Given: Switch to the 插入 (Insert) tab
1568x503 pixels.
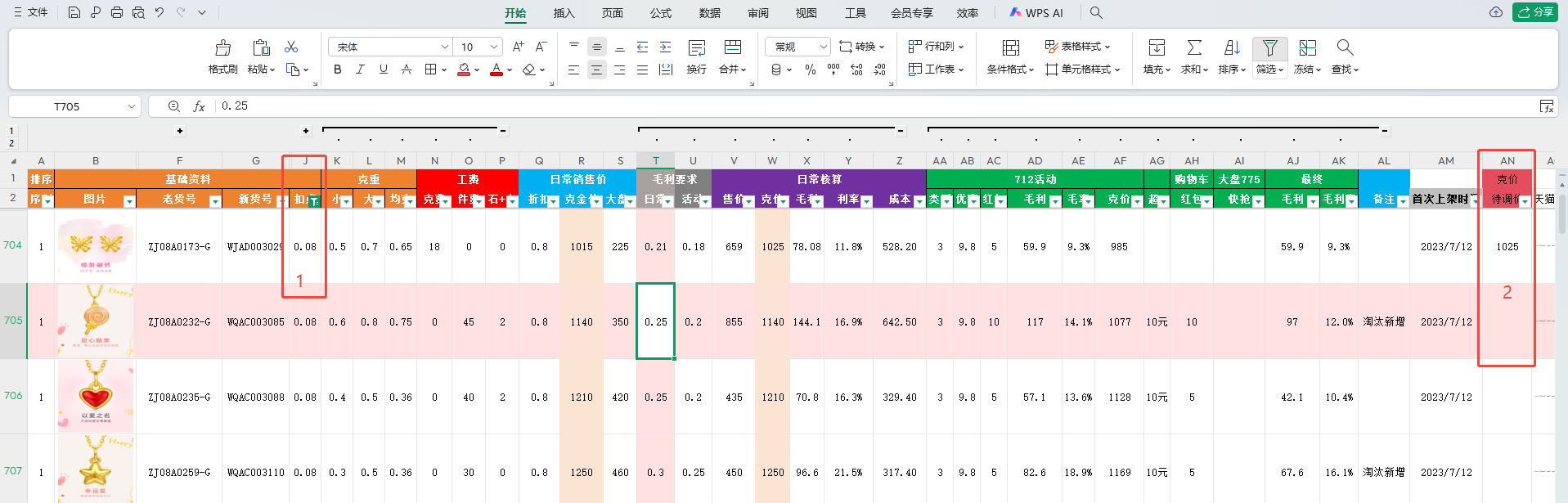Looking at the screenshot, I should (564, 13).
